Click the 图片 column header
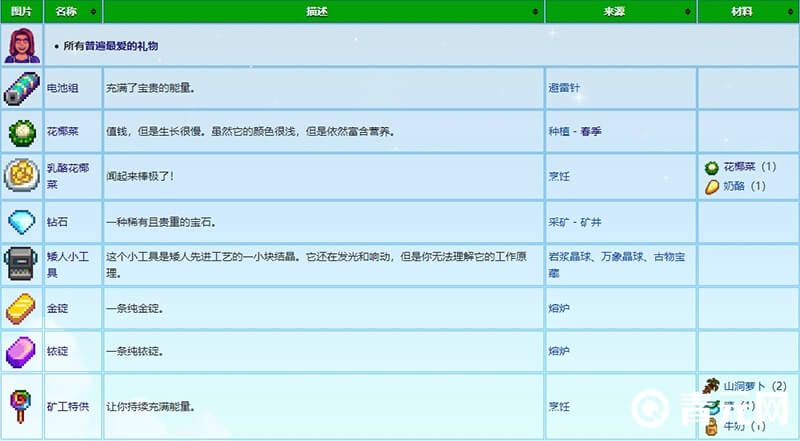800x441 pixels. click(x=22, y=12)
